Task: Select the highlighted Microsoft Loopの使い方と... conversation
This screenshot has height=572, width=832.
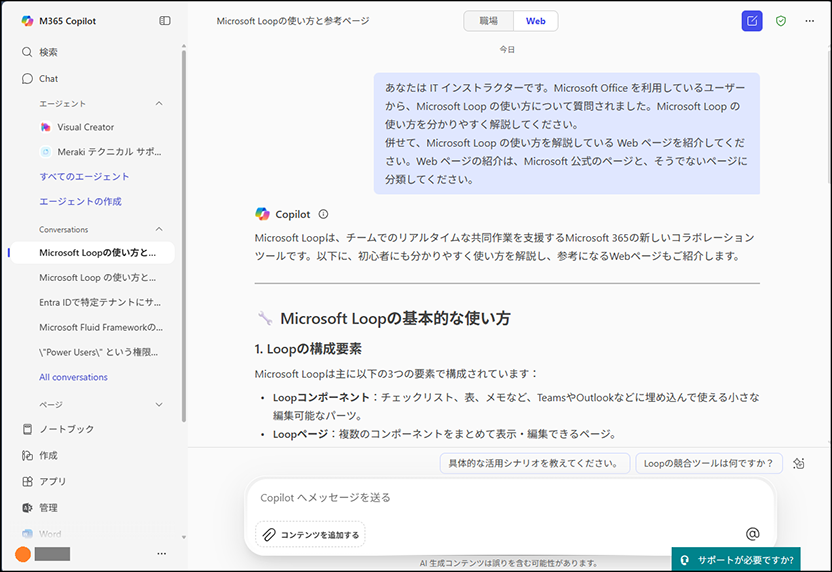Action: coord(92,253)
